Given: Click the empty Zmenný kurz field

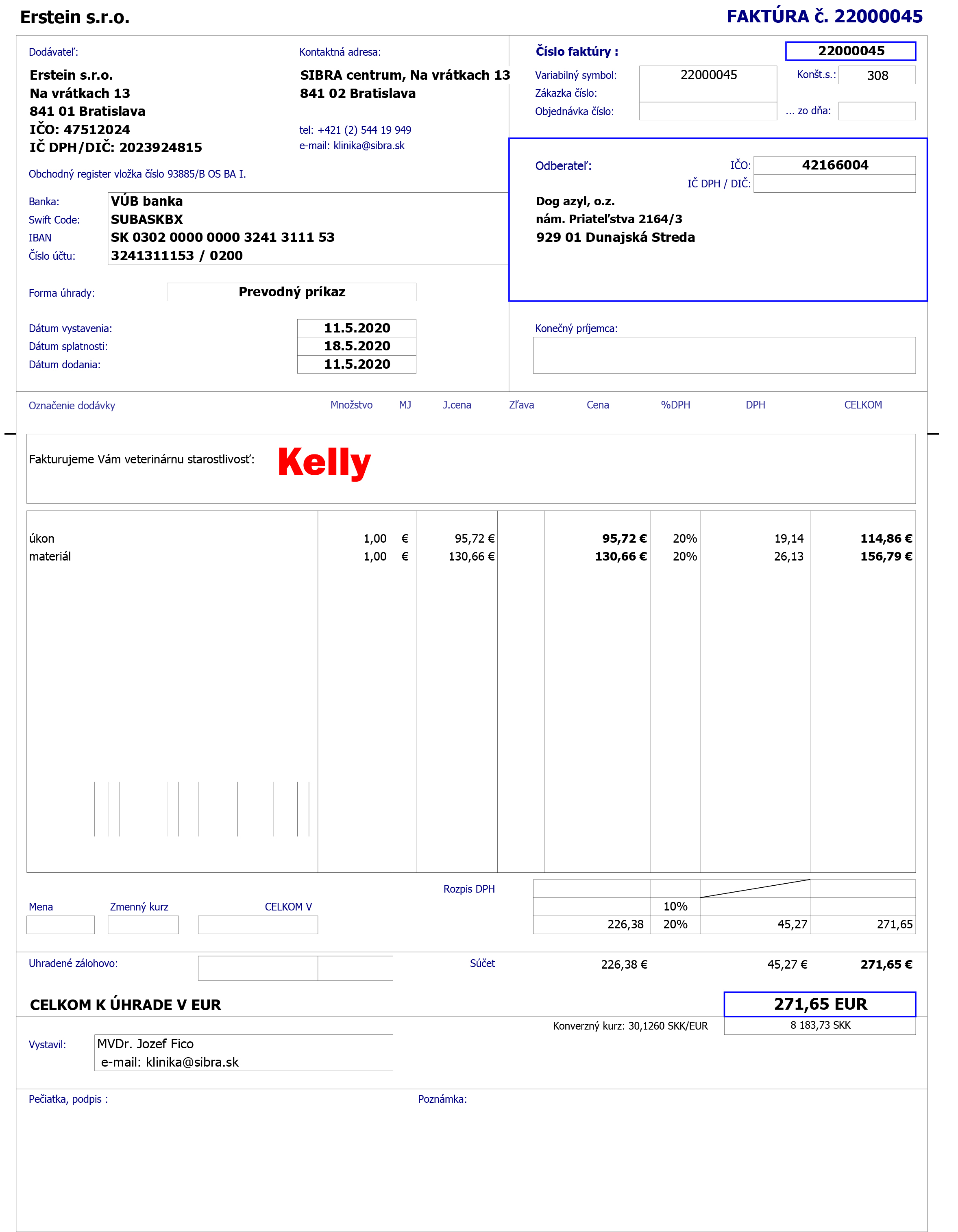Looking at the screenshot, I should [143, 925].
